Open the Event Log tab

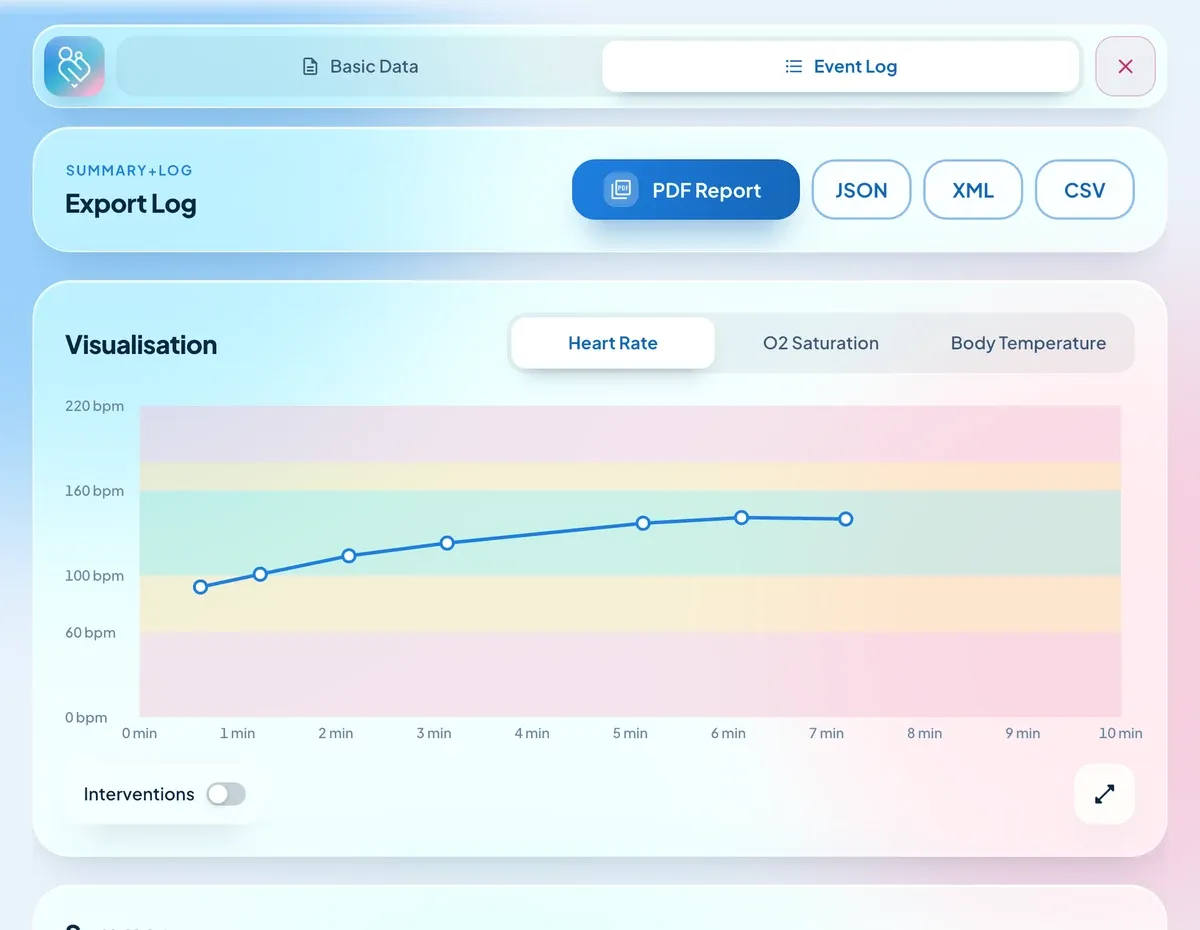pyautogui.click(x=841, y=67)
